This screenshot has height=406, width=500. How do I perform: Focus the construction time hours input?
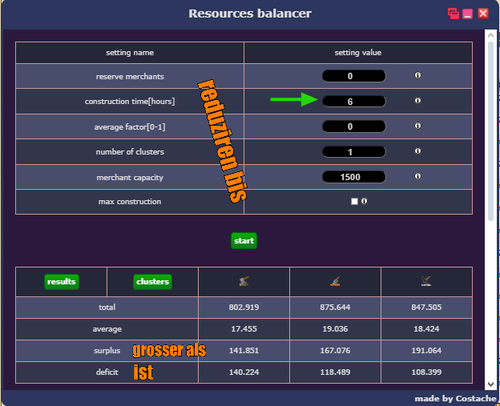tap(354, 101)
